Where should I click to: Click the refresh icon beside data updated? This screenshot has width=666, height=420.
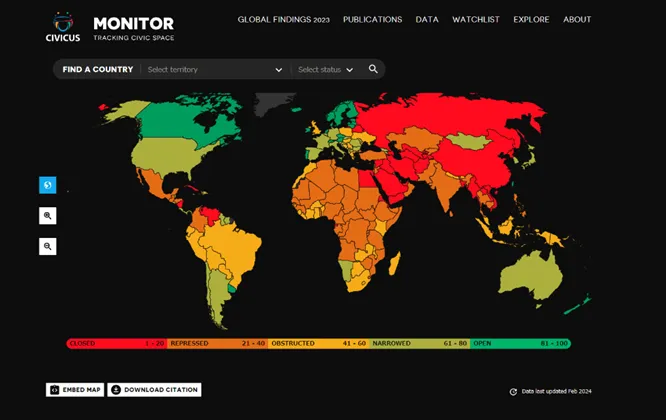coord(513,392)
